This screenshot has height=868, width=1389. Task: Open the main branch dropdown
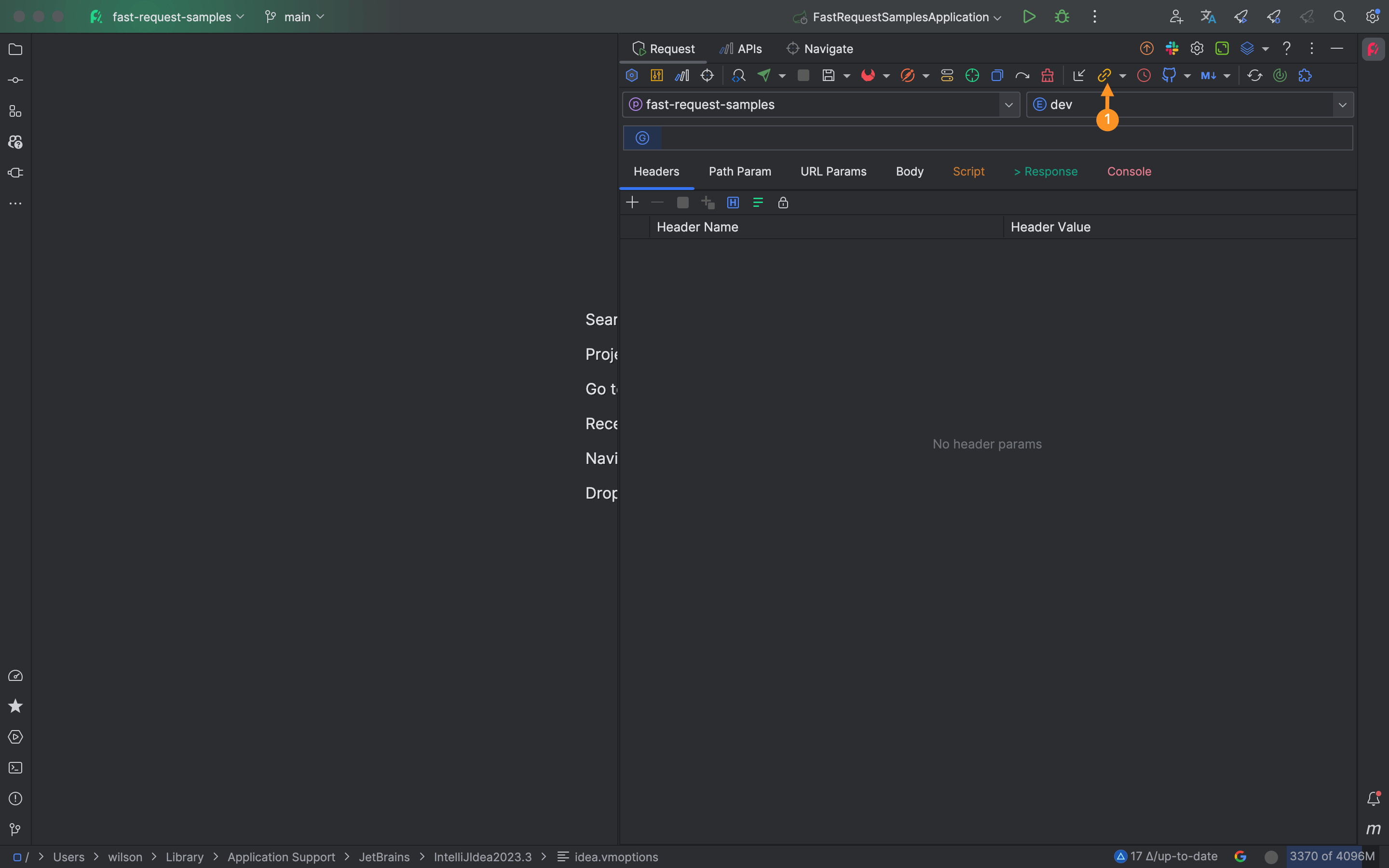pyautogui.click(x=295, y=17)
